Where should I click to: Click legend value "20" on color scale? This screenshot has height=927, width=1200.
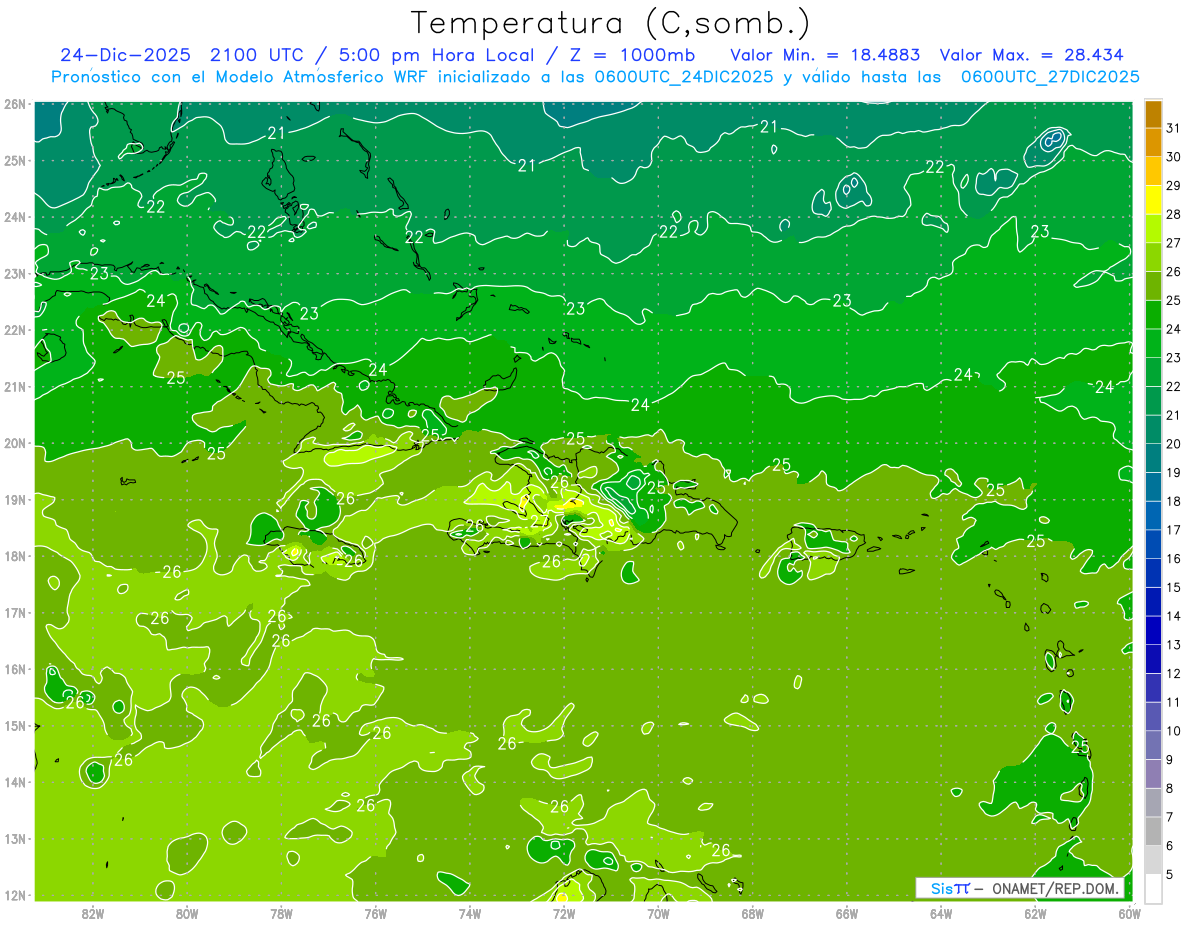(x=1174, y=443)
